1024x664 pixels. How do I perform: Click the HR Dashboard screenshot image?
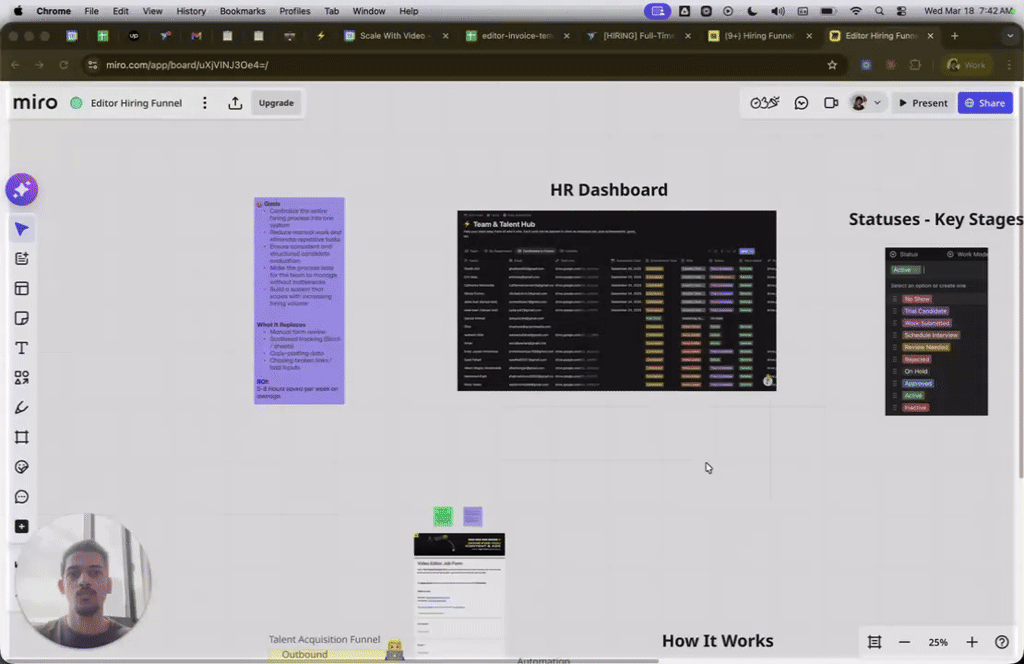[x=616, y=301]
